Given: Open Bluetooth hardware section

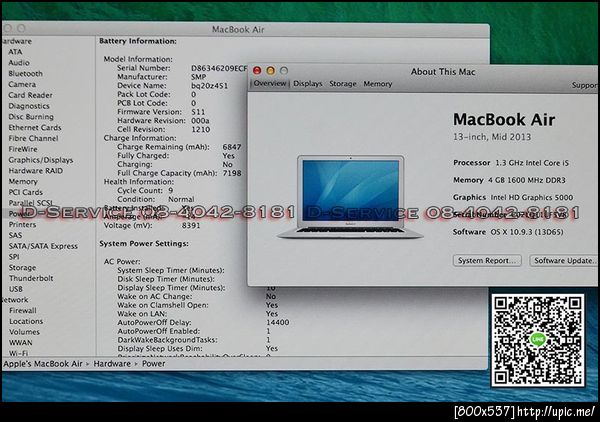Looking at the screenshot, I should [25, 73].
